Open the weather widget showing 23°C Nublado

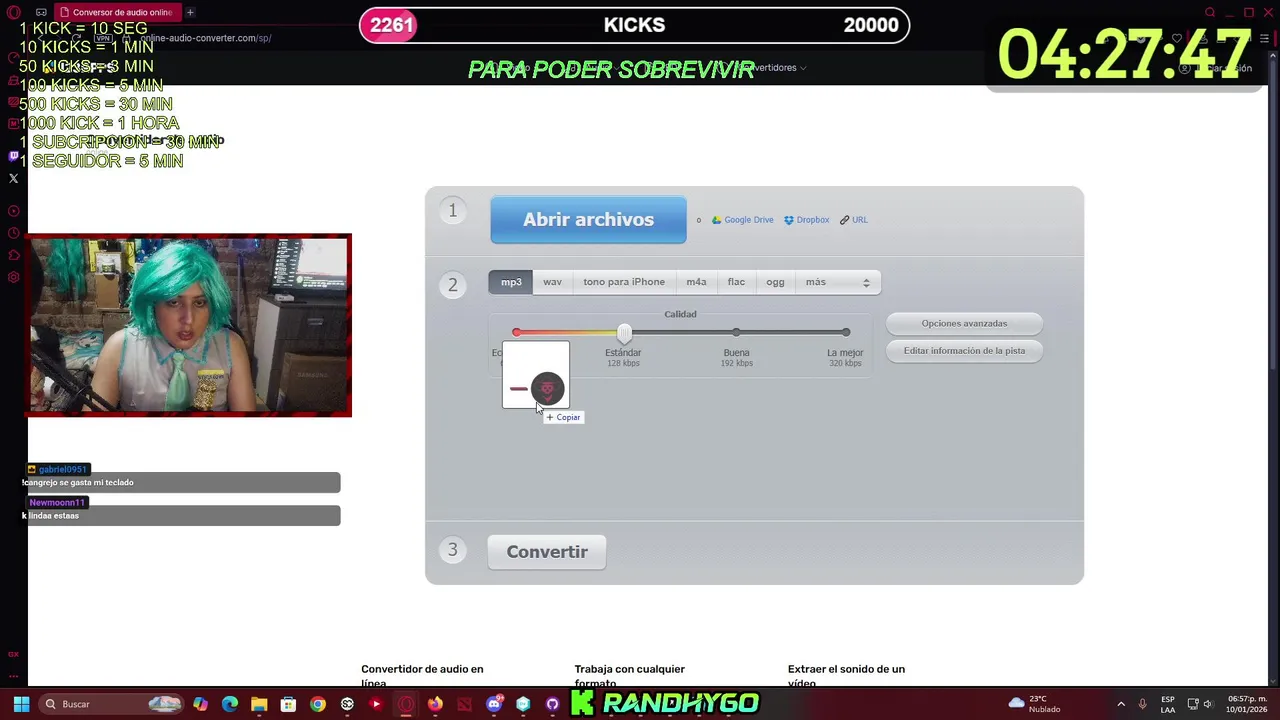coord(1035,704)
